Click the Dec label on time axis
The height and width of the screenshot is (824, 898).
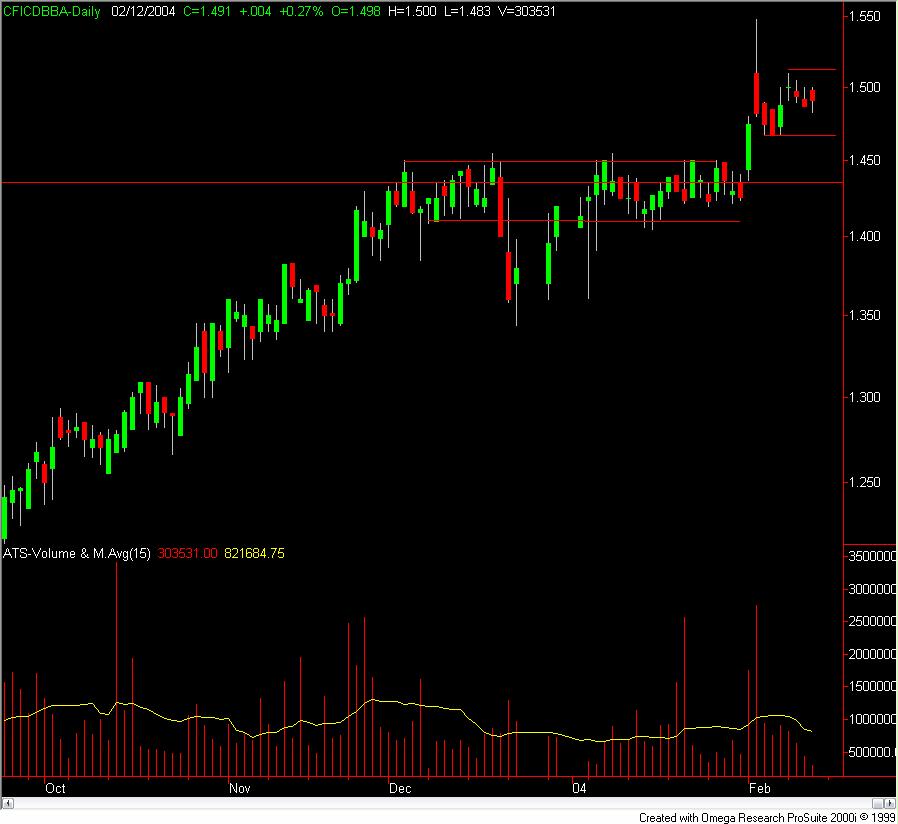pos(400,788)
